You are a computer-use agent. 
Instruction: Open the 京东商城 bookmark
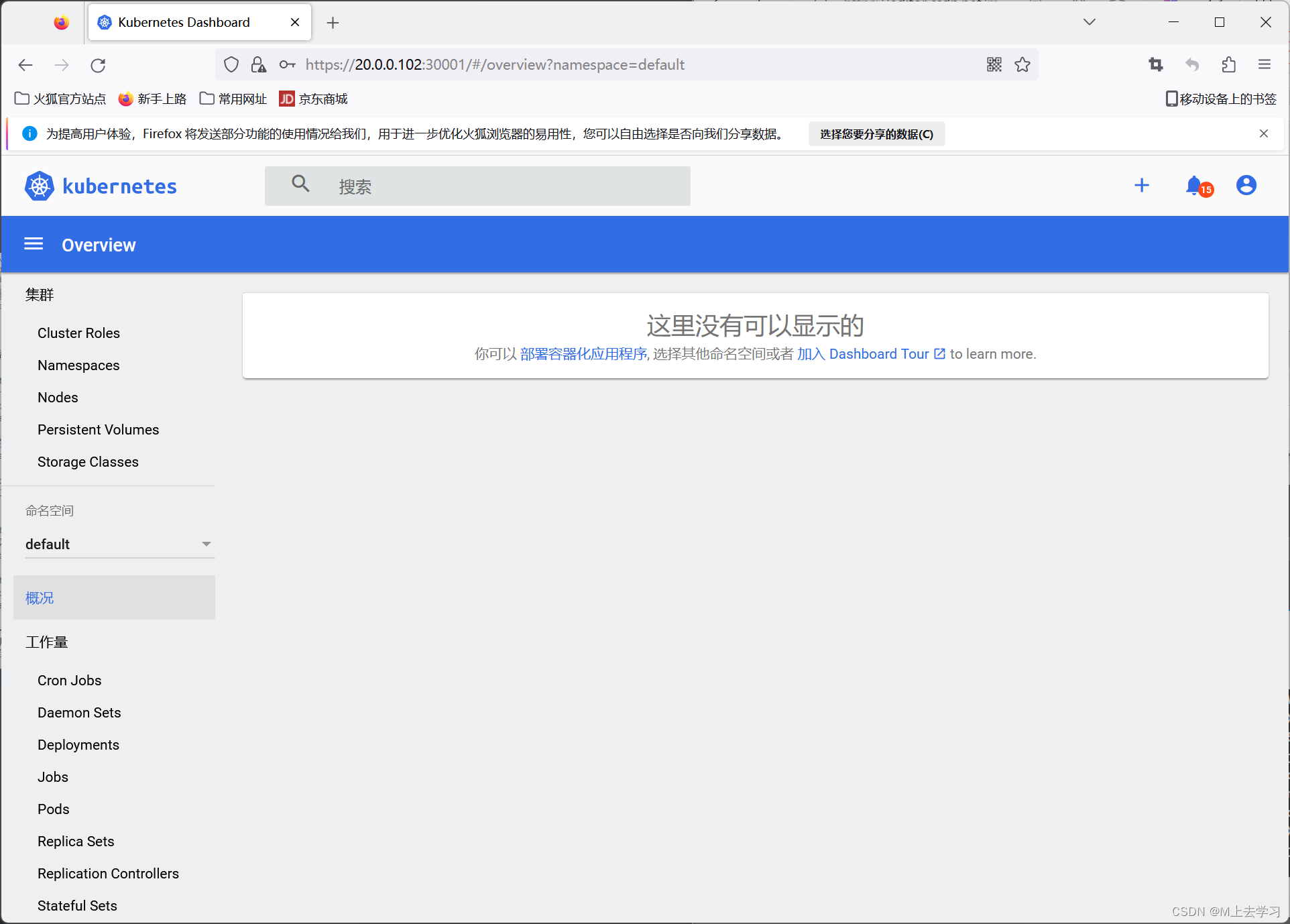314,99
